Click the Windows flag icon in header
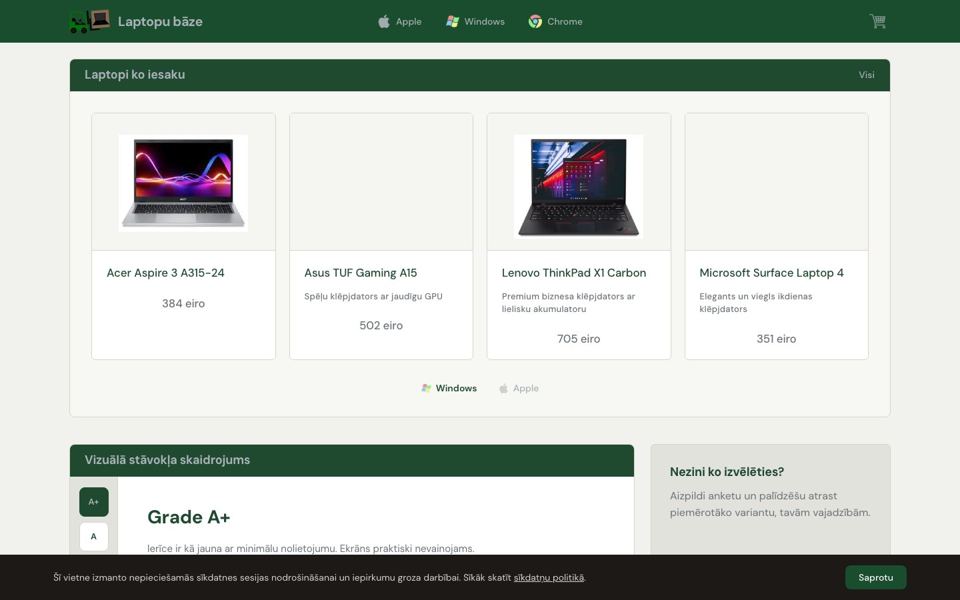960x600 pixels. tap(452, 21)
